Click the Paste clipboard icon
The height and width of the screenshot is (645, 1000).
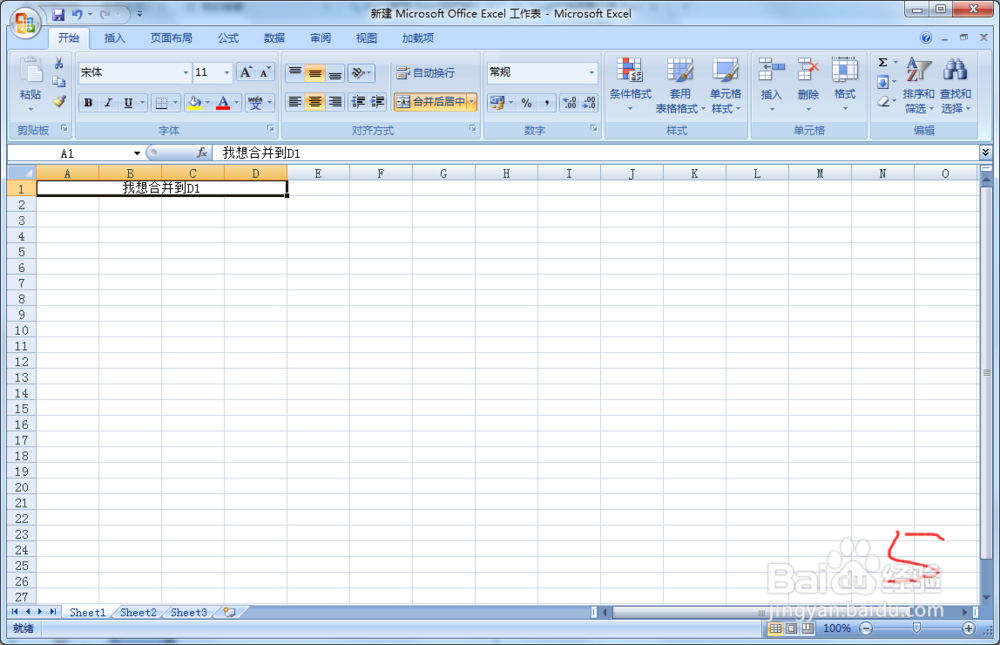click(31, 70)
